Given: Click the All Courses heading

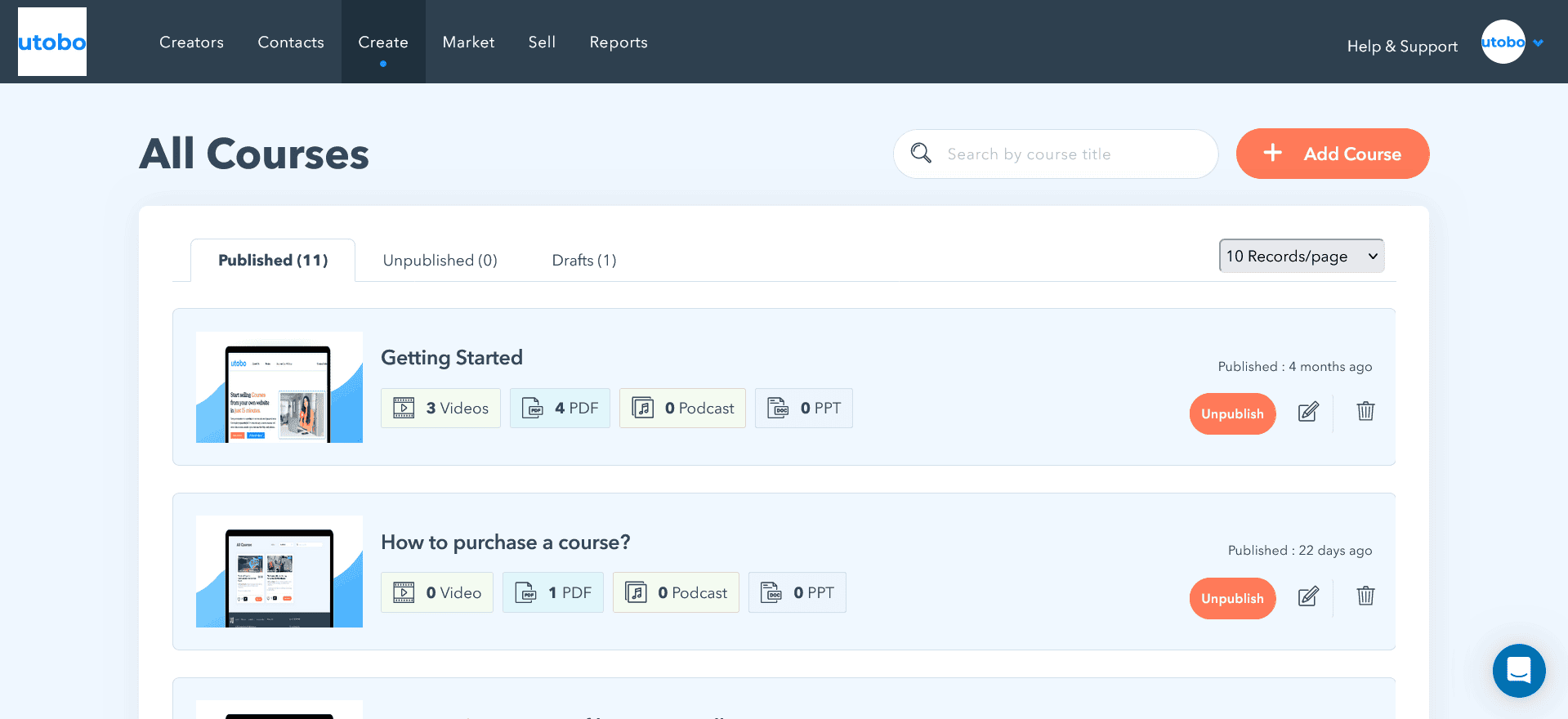Looking at the screenshot, I should tap(254, 154).
